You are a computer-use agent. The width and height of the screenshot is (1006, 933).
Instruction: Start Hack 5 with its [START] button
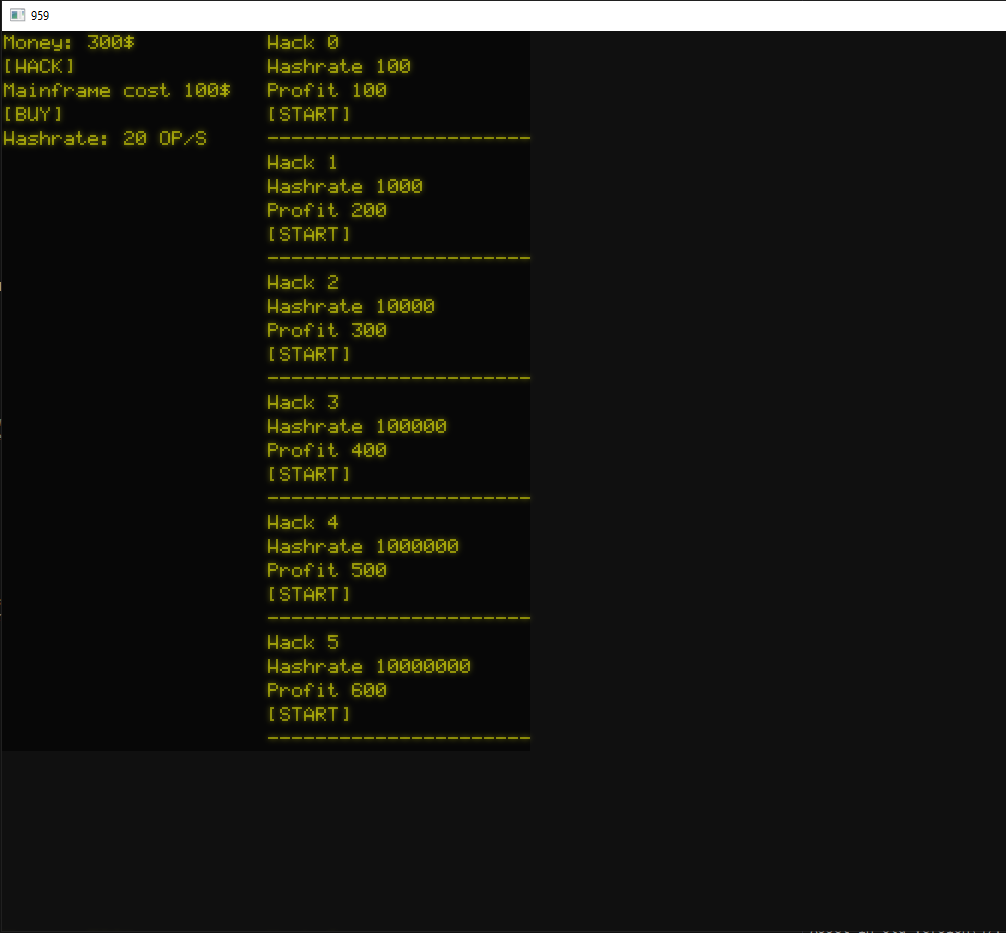pyautogui.click(x=309, y=714)
